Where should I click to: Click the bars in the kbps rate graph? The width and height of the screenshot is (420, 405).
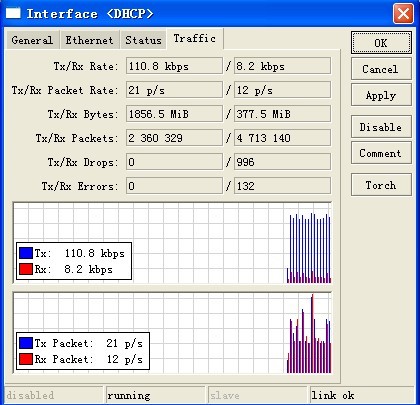click(309, 248)
